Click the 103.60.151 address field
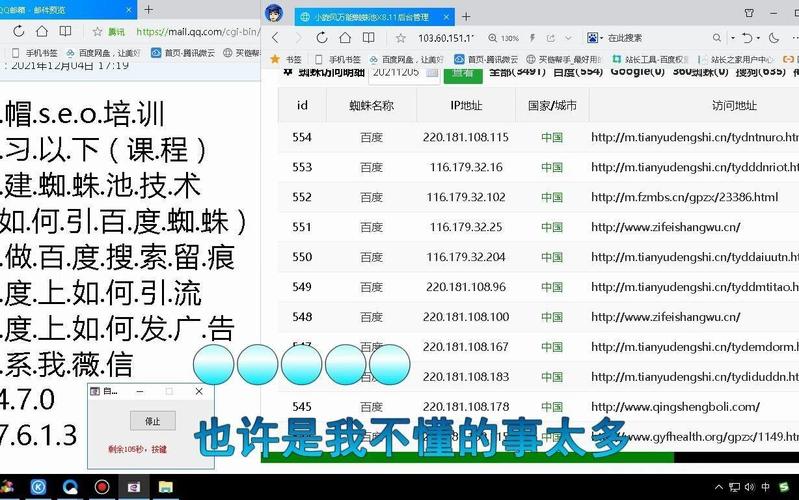This screenshot has width=799, height=500. point(446,38)
